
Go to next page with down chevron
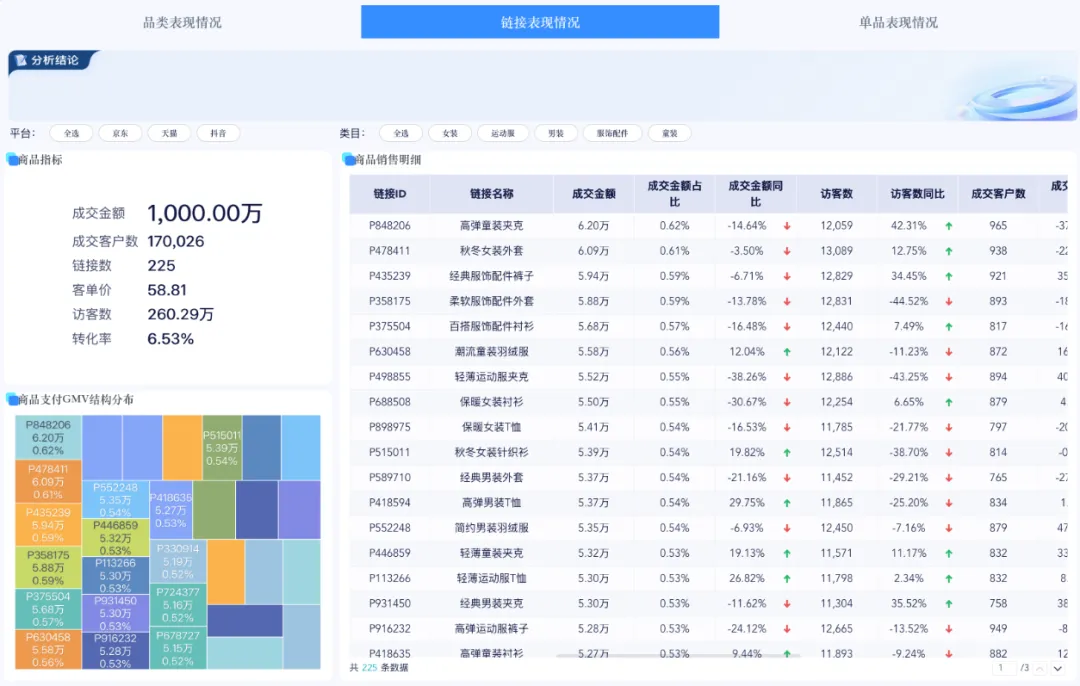coord(1058,668)
